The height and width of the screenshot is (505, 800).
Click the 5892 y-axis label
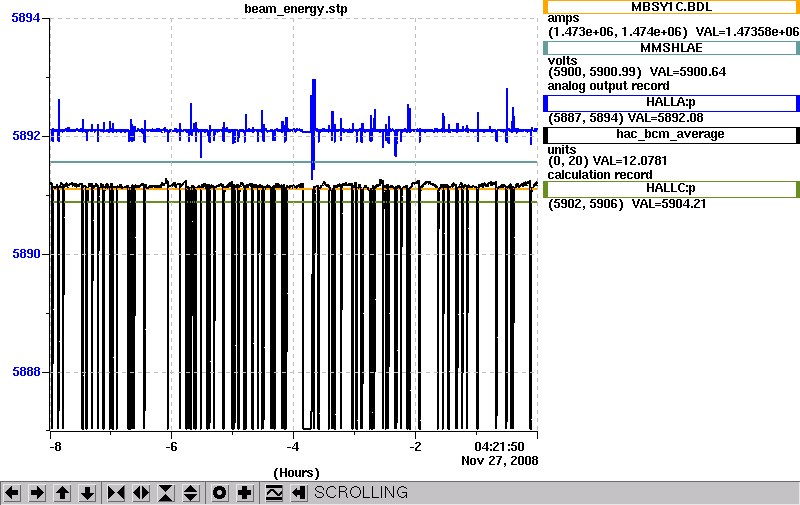[26, 136]
